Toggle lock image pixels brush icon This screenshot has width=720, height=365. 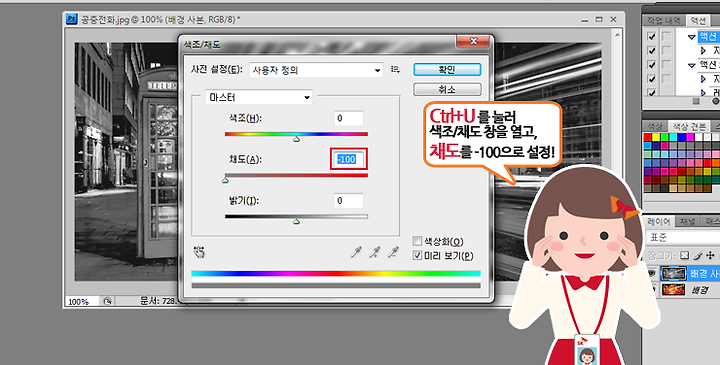pyautogui.click(x=698, y=255)
